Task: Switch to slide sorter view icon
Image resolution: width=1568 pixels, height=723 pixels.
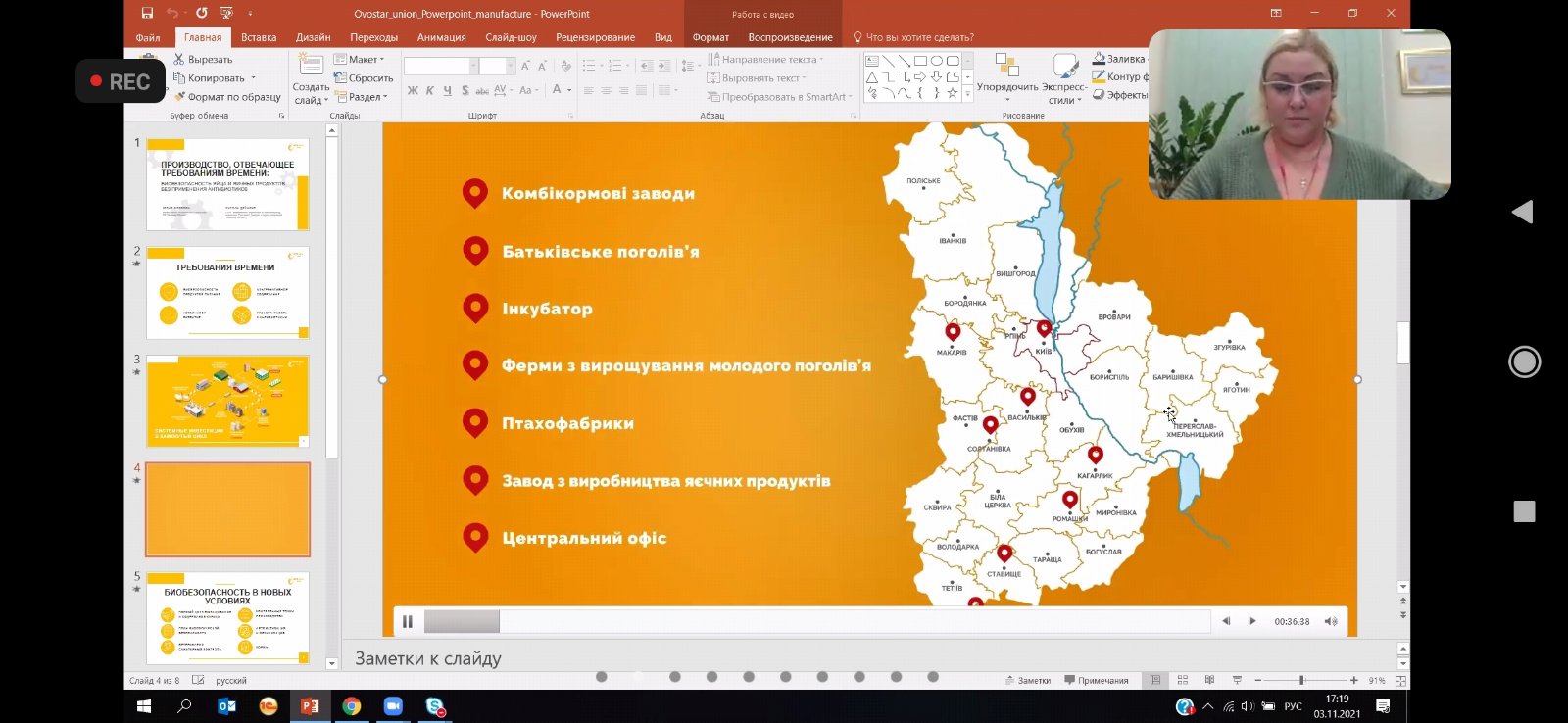Action: point(1182,680)
